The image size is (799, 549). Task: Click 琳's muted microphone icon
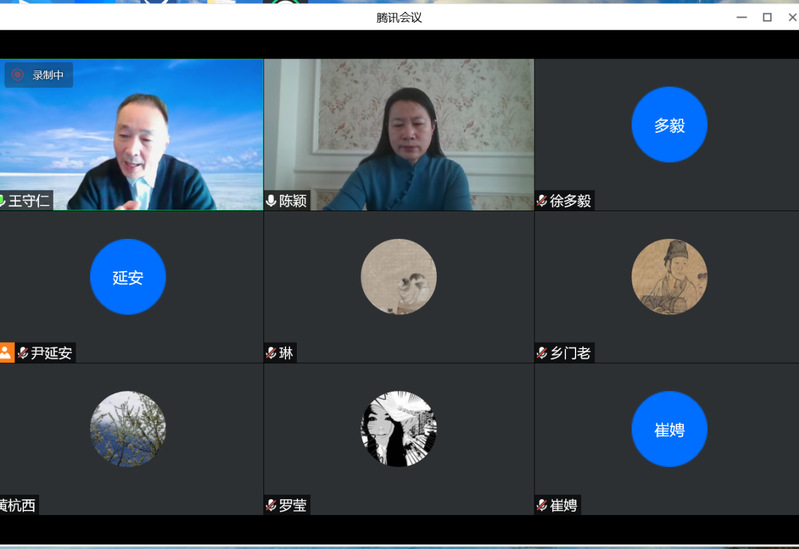click(x=271, y=353)
